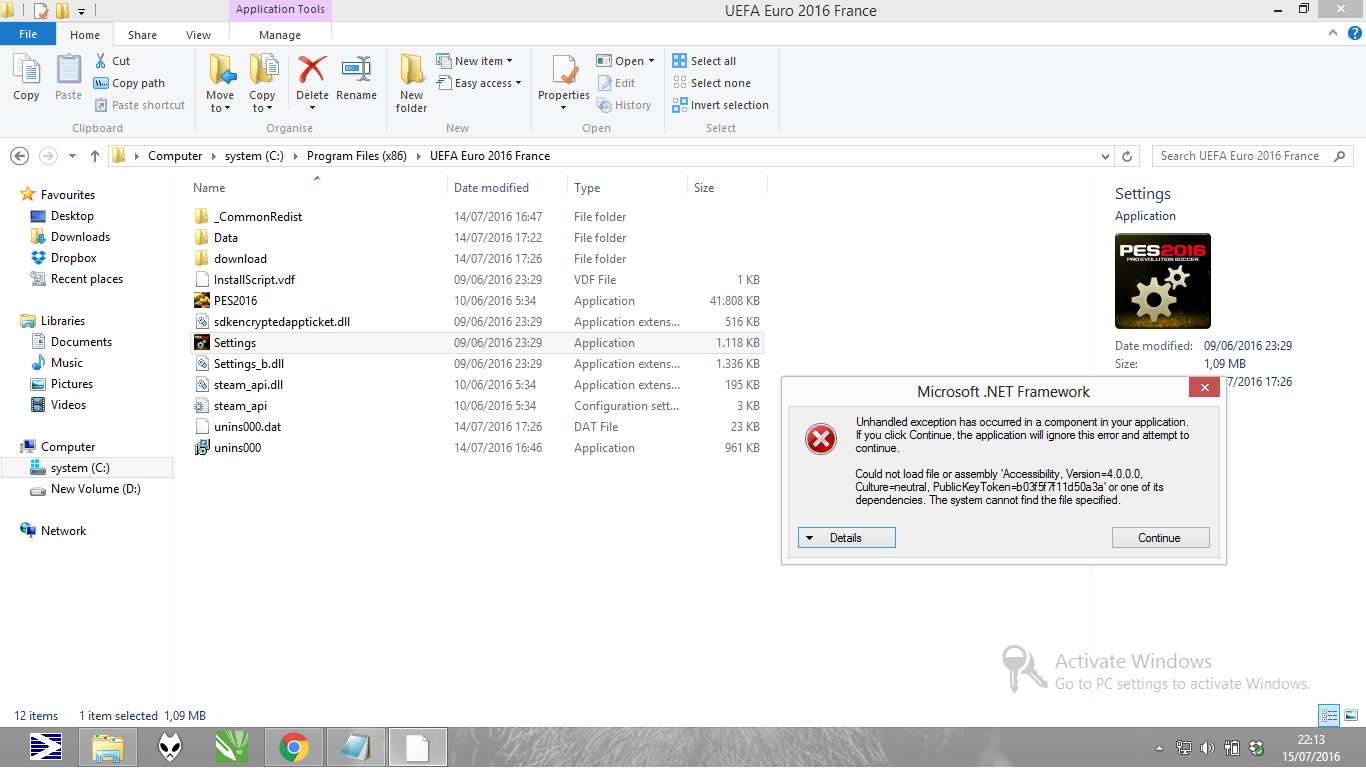
Task: Click the Refresh button by address bar
Action: coord(1127,156)
